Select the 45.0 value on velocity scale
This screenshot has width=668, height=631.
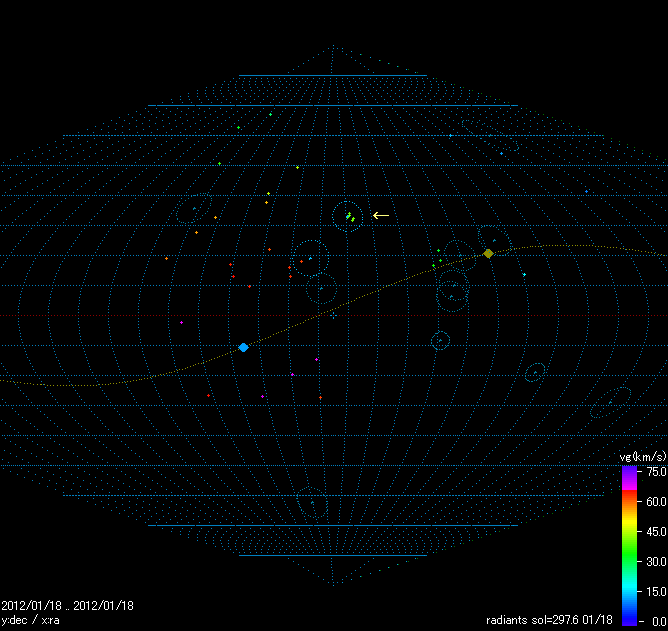(x=656, y=531)
